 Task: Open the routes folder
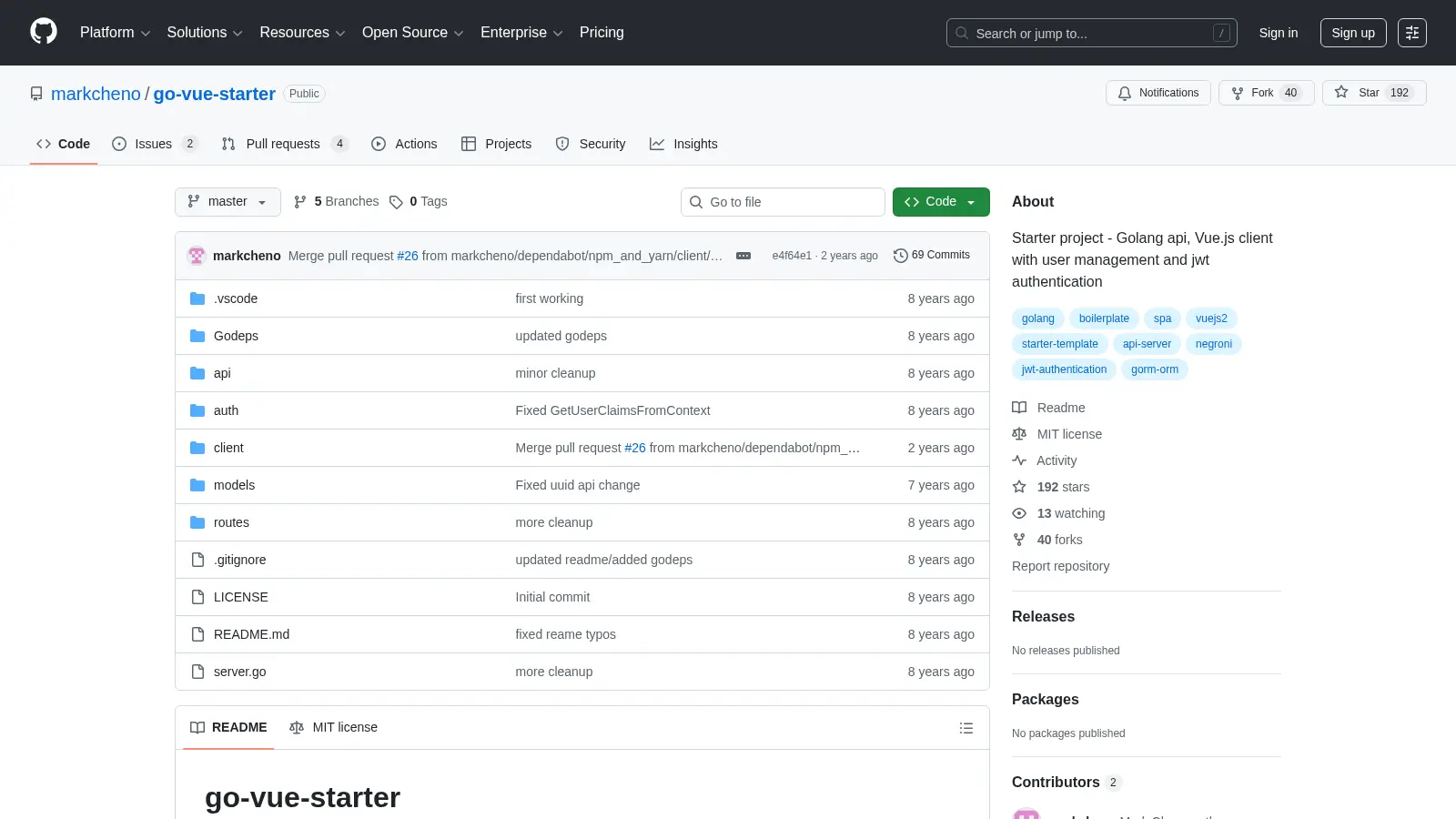coord(231,522)
